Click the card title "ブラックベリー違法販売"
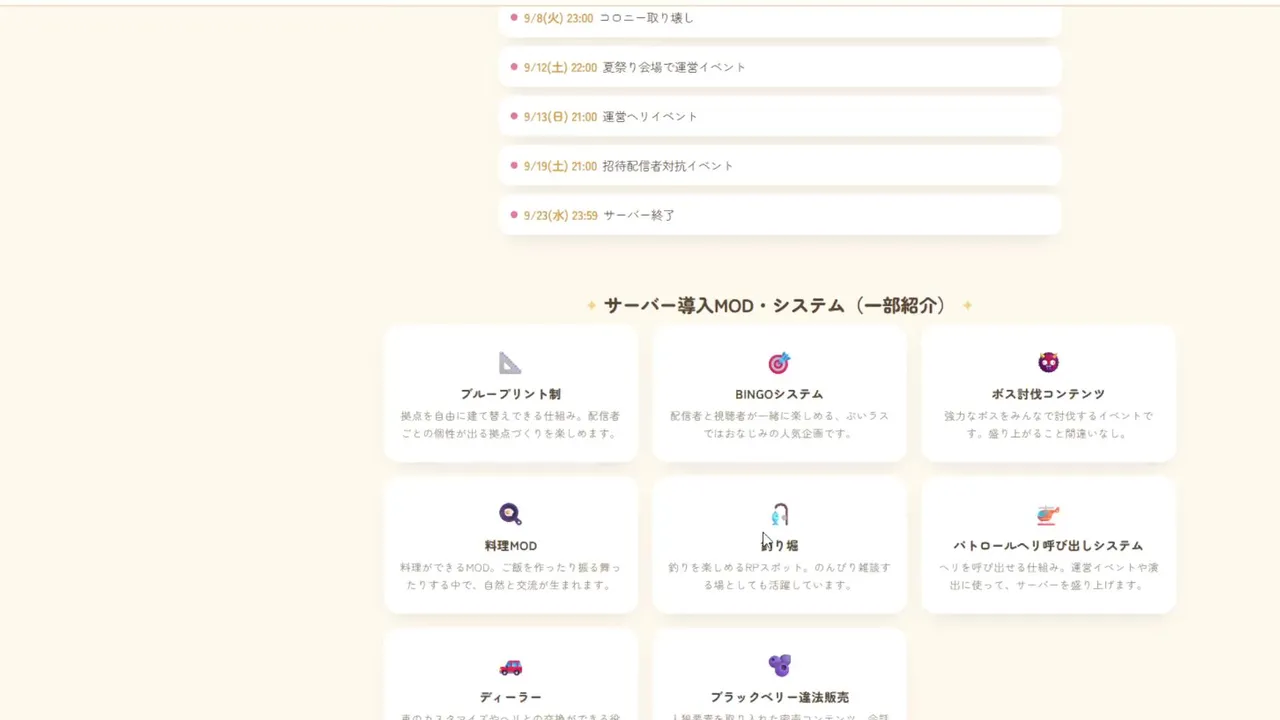This screenshot has width=1280, height=720. (779, 697)
